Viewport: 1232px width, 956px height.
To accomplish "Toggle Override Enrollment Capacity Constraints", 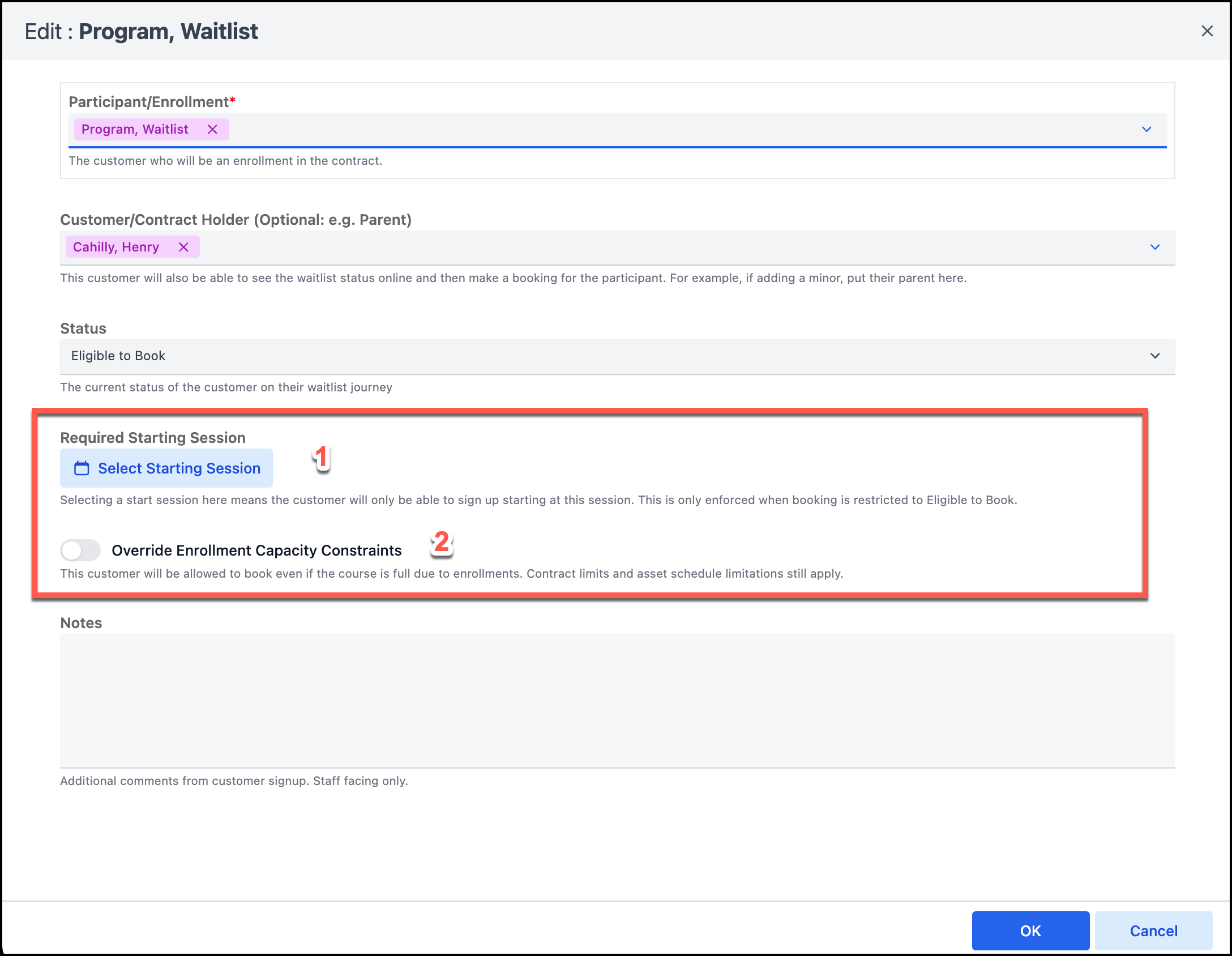I will point(80,550).
